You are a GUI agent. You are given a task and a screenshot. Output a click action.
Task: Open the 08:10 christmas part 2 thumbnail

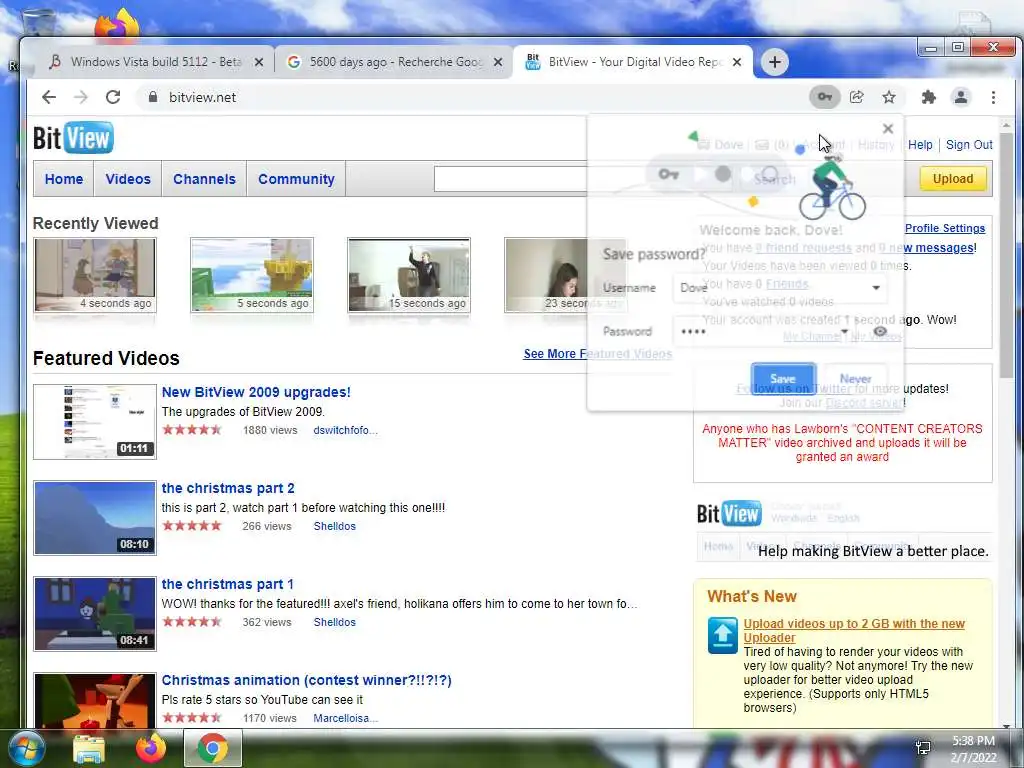[x=95, y=518]
